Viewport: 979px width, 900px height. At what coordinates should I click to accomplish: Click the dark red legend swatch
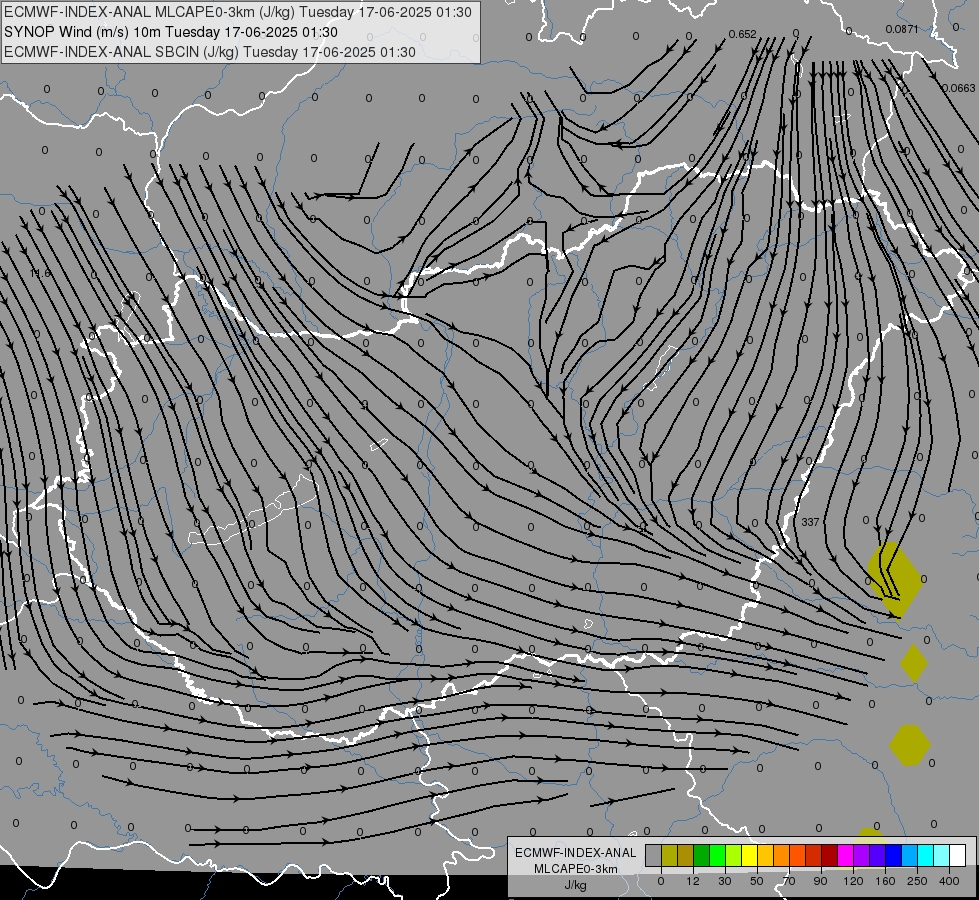830,855
